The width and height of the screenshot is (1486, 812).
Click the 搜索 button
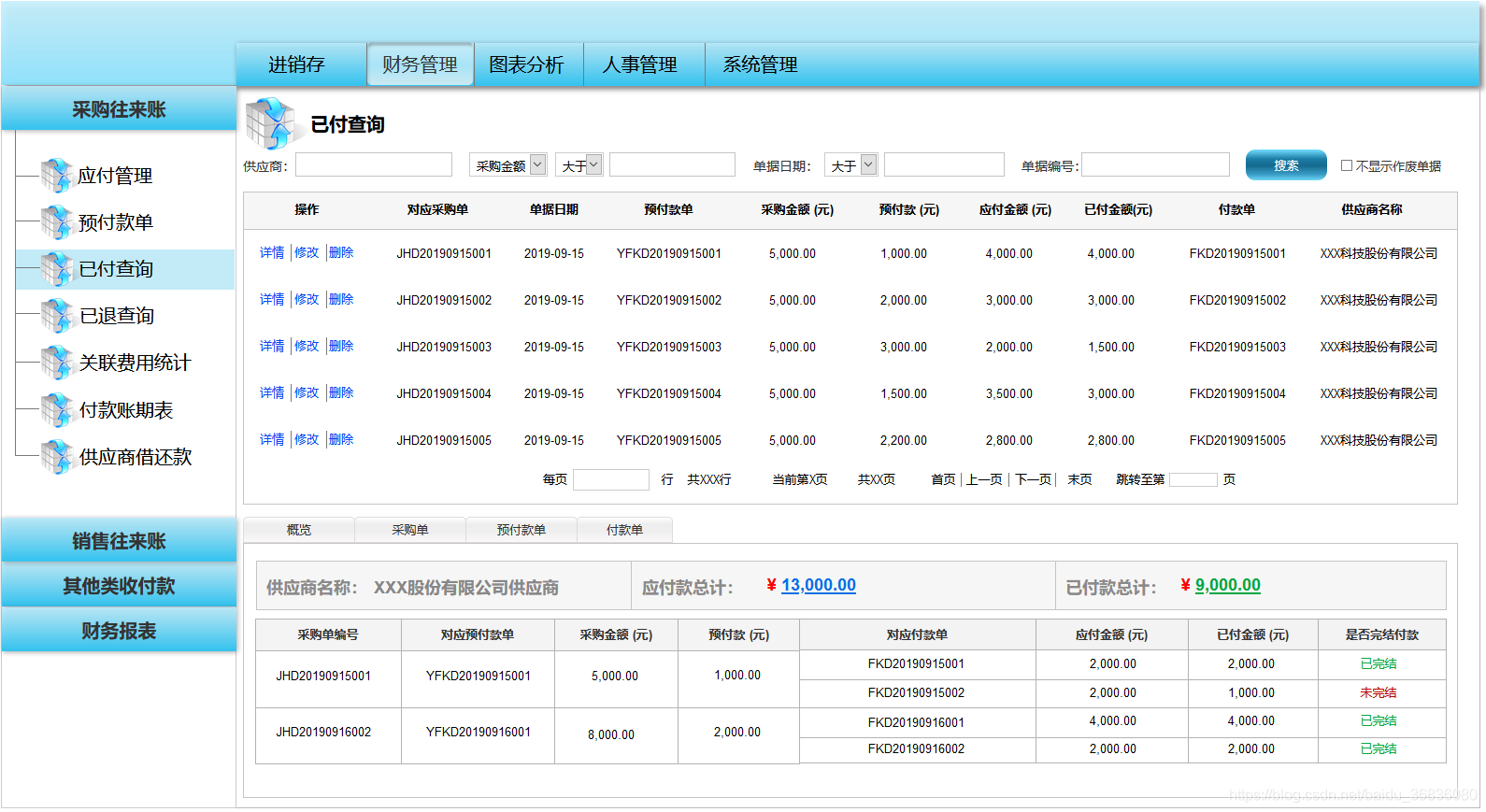click(x=1286, y=165)
